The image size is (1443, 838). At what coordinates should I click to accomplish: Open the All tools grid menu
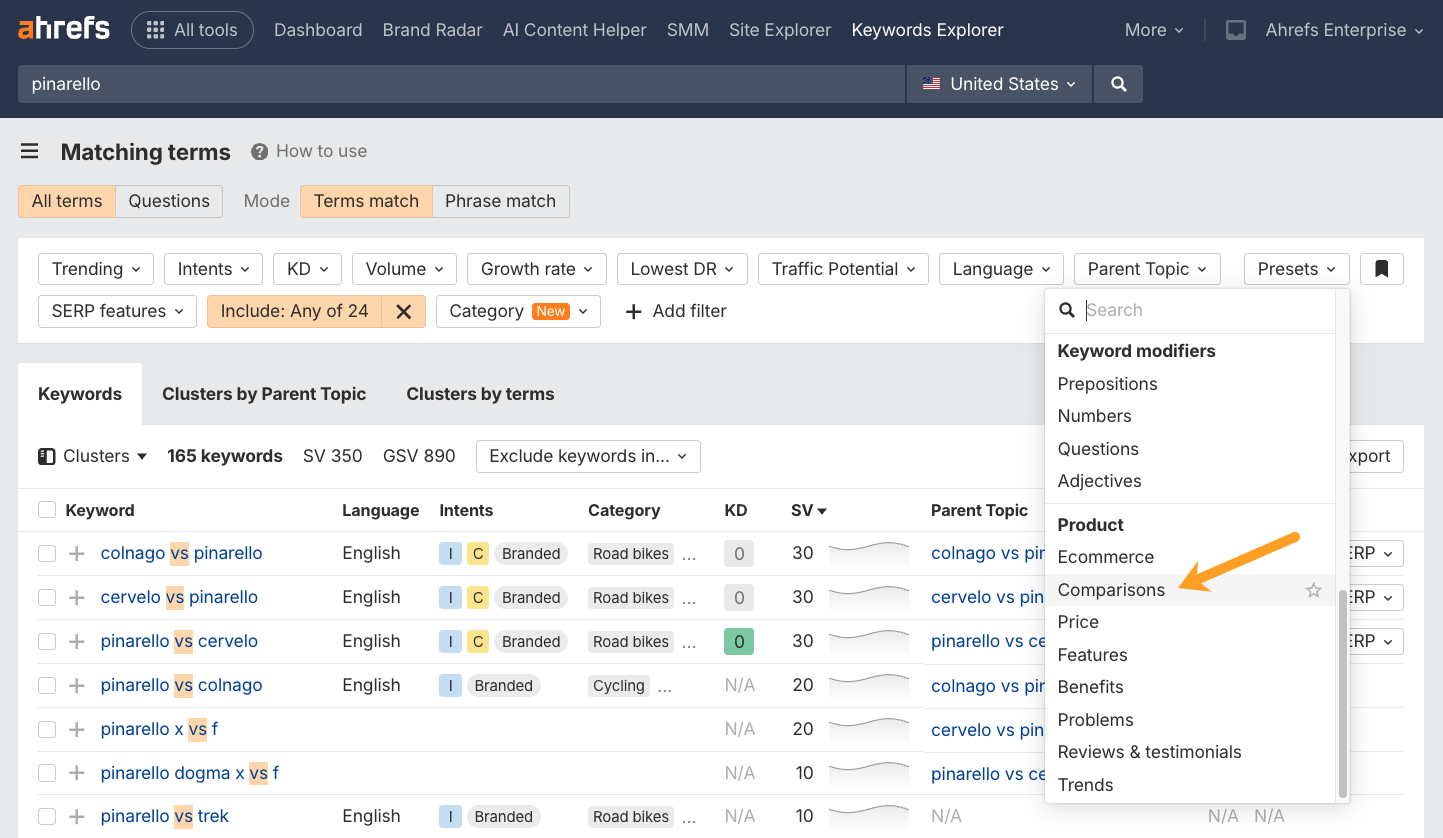(192, 30)
